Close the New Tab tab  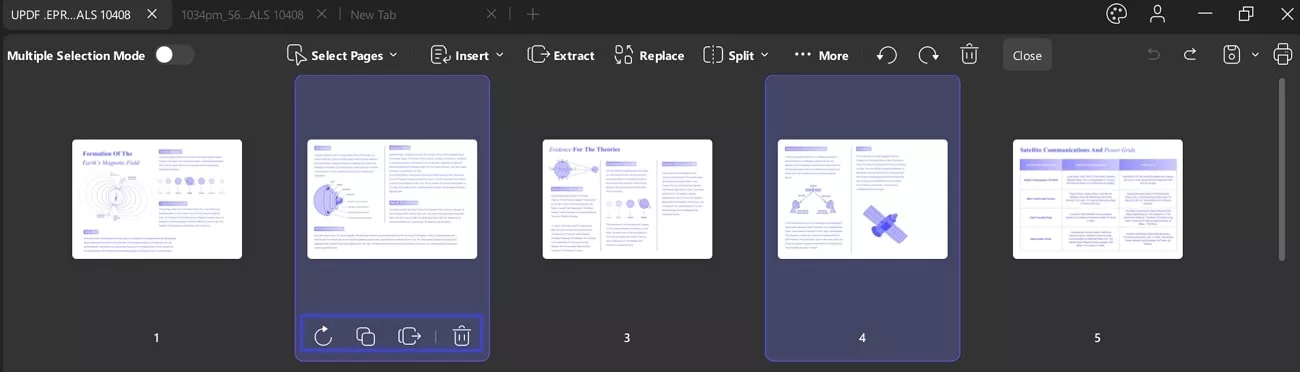(x=491, y=14)
